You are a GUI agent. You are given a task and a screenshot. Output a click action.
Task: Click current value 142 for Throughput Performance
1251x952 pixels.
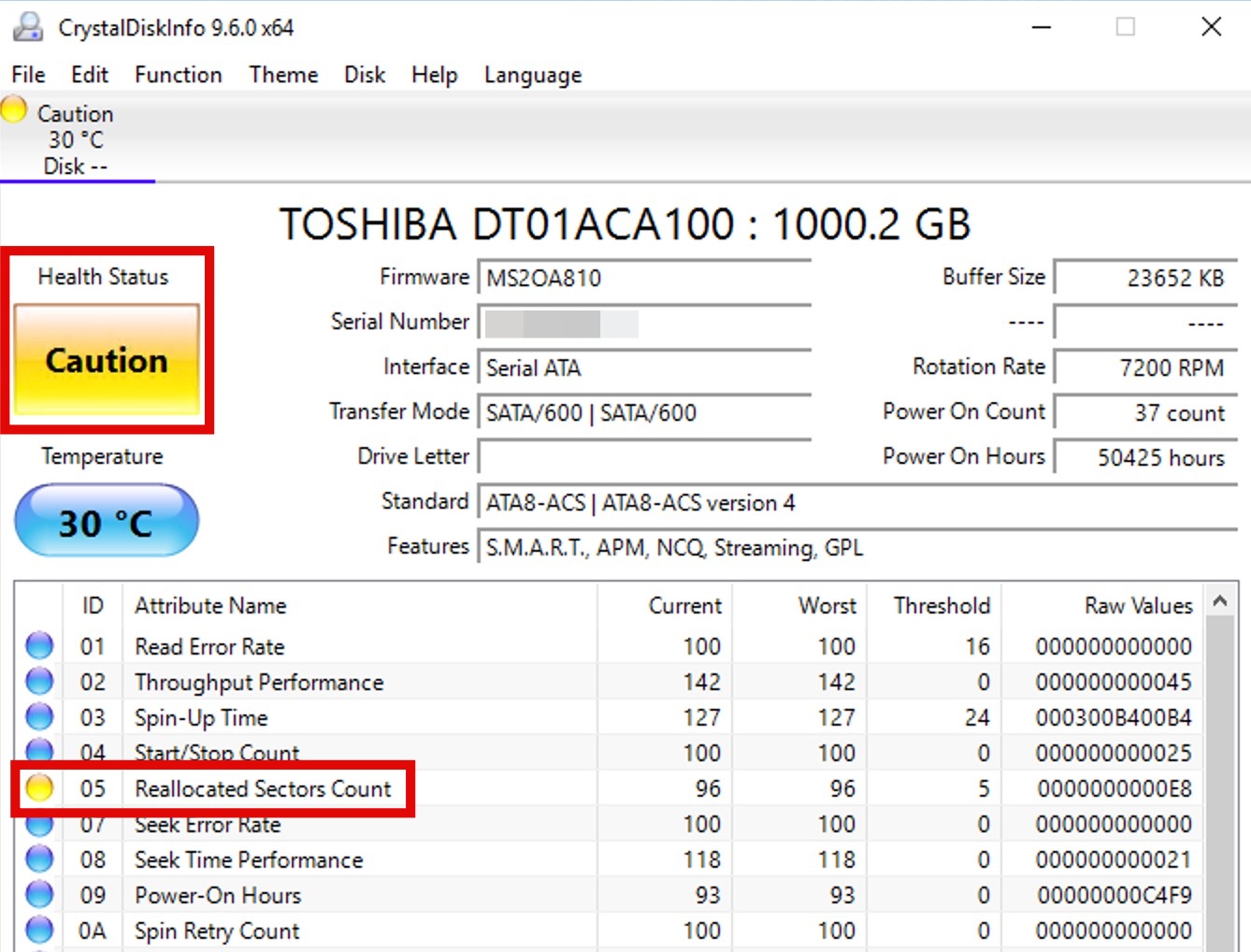[x=701, y=682]
